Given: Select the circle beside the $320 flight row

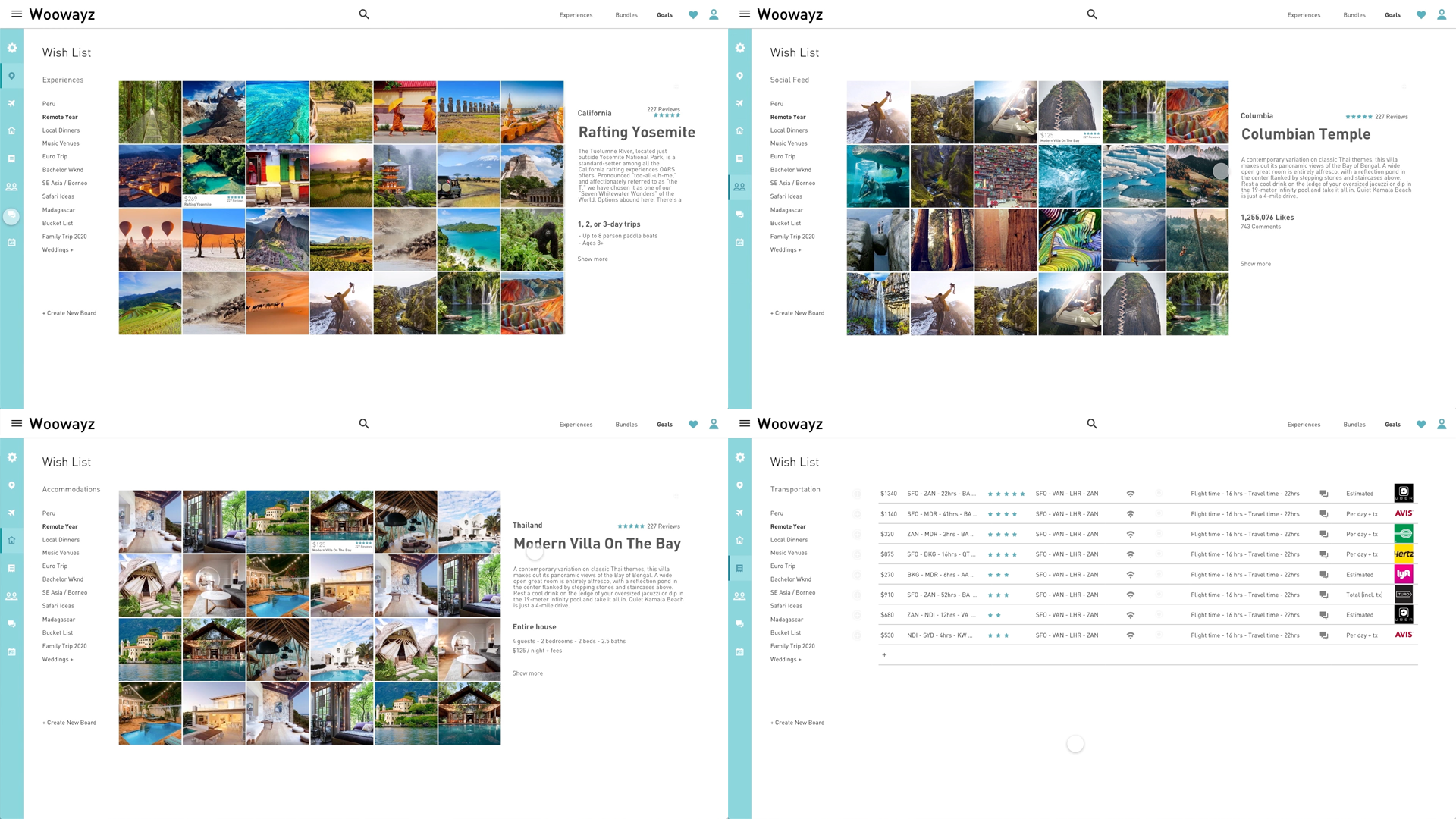Looking at the screenshot, I should [x=857, y=534].
